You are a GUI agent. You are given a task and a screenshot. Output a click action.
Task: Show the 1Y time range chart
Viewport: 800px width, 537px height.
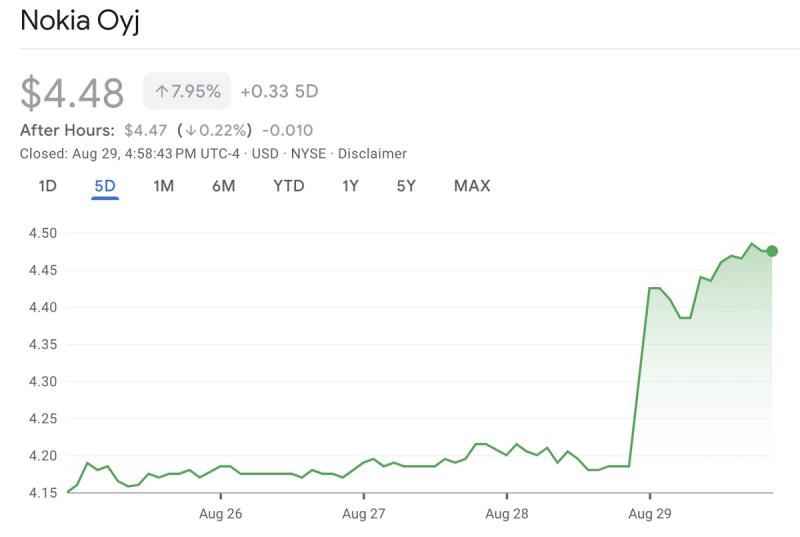(x=350, y=186)
